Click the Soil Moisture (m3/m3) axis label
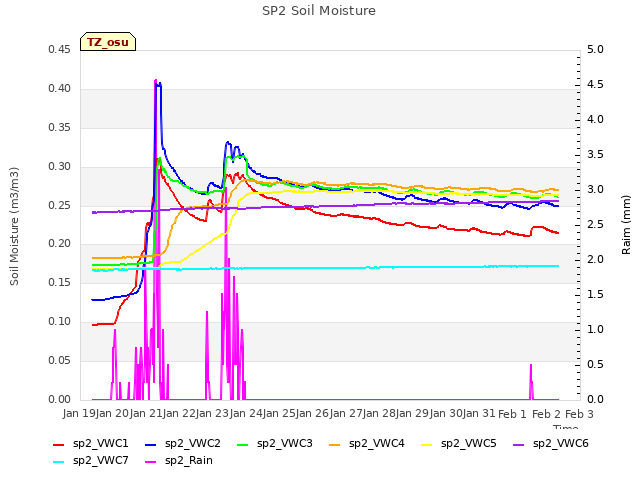The image size is (640, 480). point(14,226)
